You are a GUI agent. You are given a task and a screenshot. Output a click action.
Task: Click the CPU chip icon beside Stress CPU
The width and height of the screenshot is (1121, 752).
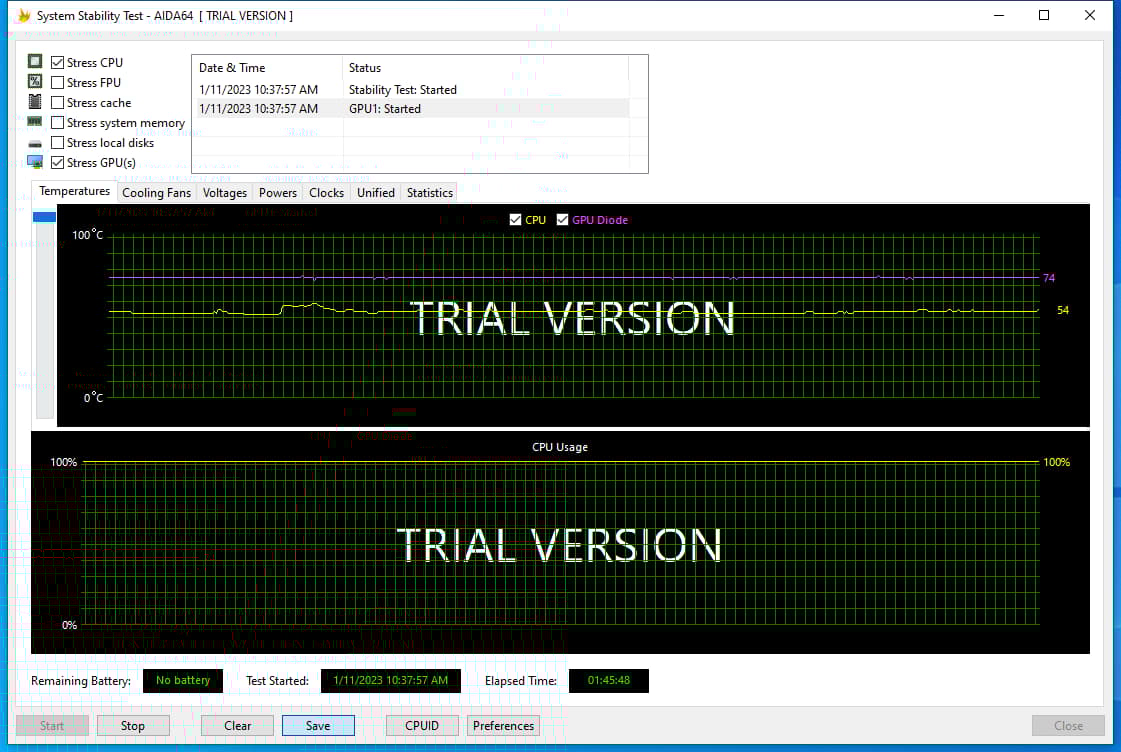(x=35, y=62)
